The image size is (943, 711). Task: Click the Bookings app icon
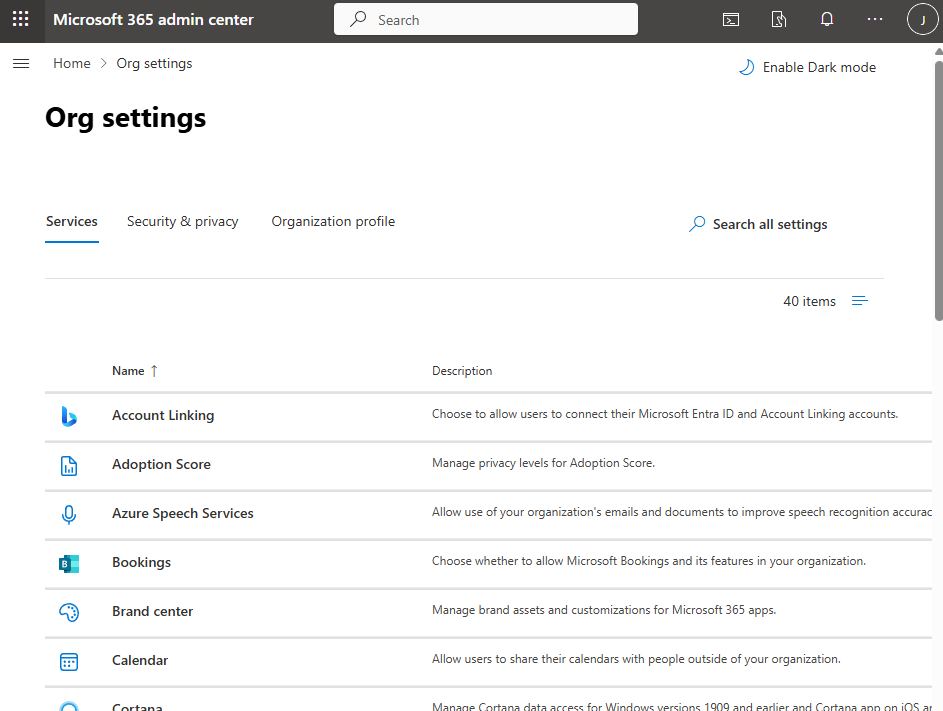pyautogui.click(x=69, y=564)
